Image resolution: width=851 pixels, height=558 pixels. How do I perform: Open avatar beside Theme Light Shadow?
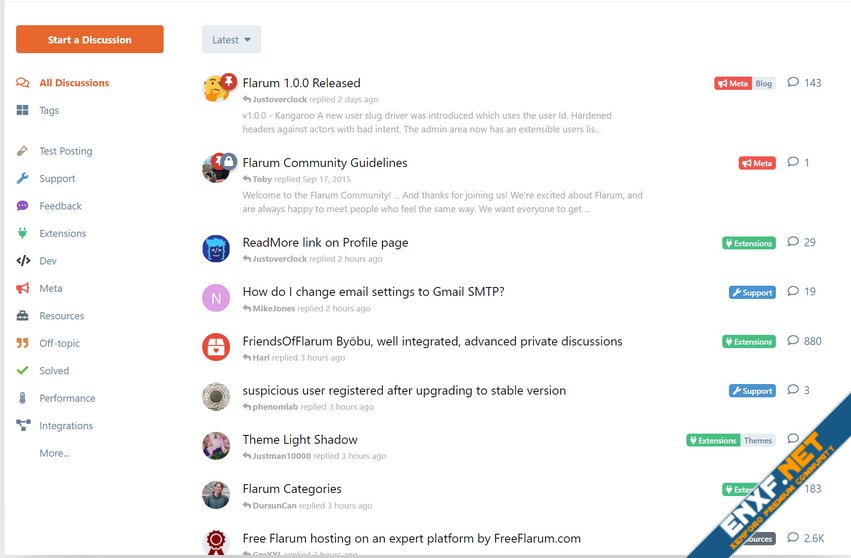click(216, 446)
